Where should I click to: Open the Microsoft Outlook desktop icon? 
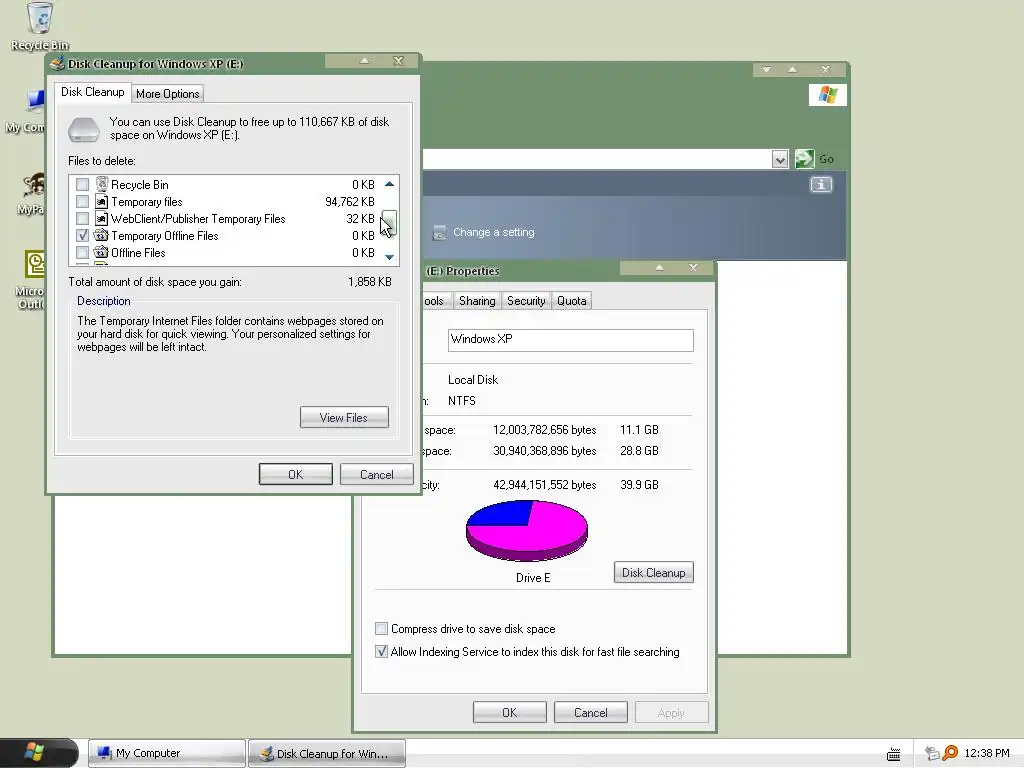tap(31, 280)
